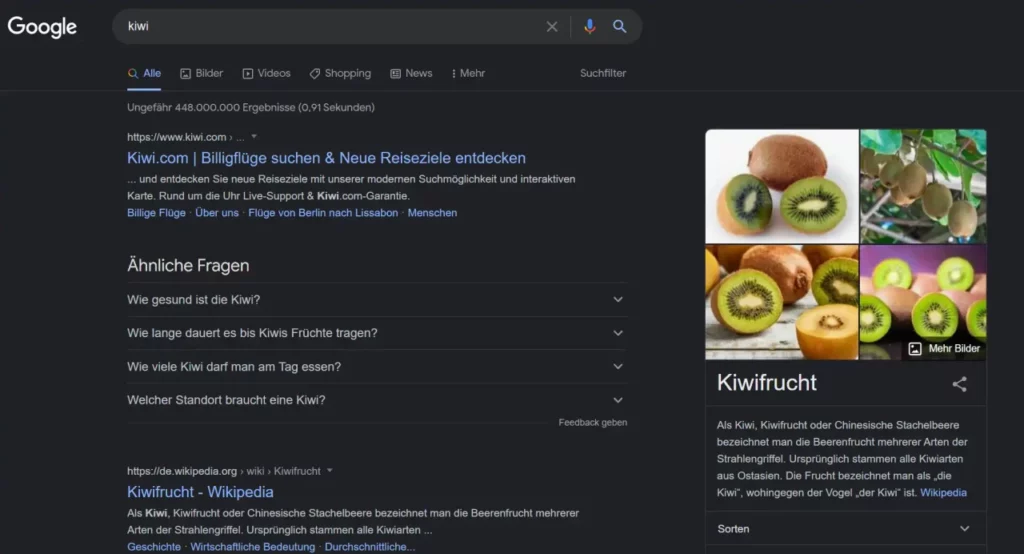
Task: Open the Durchschnittliche... sitelink
Action: [370, 547]
